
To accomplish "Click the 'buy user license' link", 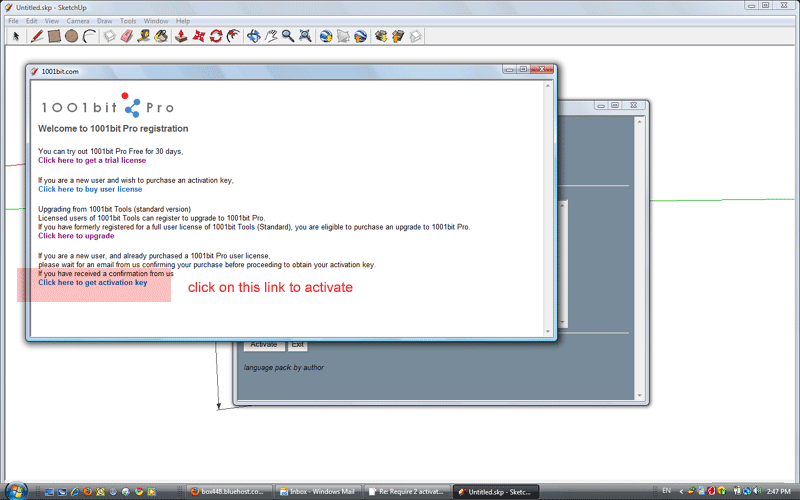I will [x=90, y=189].
